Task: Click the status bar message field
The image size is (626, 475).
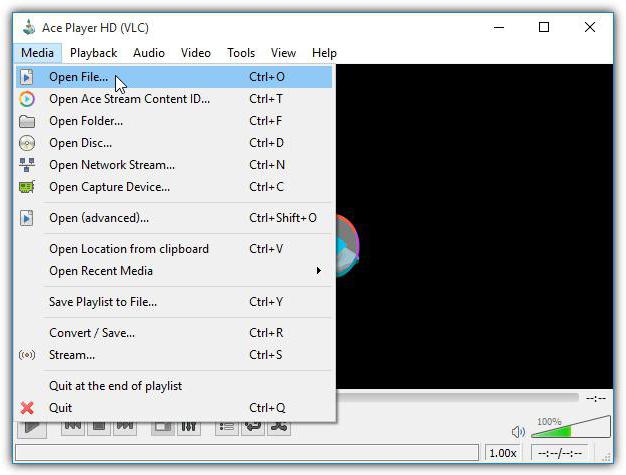Action: point(247,453)
